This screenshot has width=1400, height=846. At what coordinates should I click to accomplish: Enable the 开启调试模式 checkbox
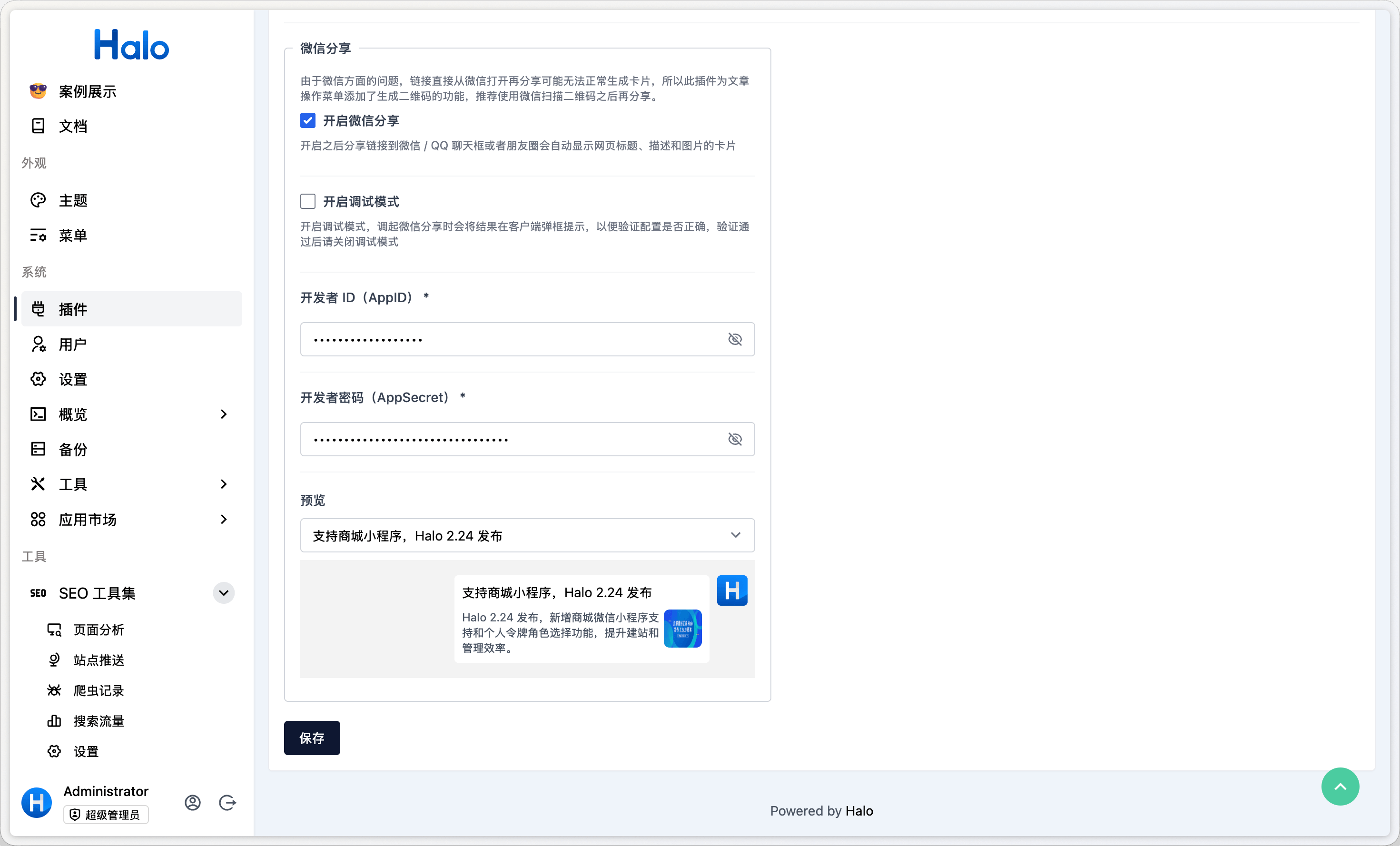tap(308, 201)
